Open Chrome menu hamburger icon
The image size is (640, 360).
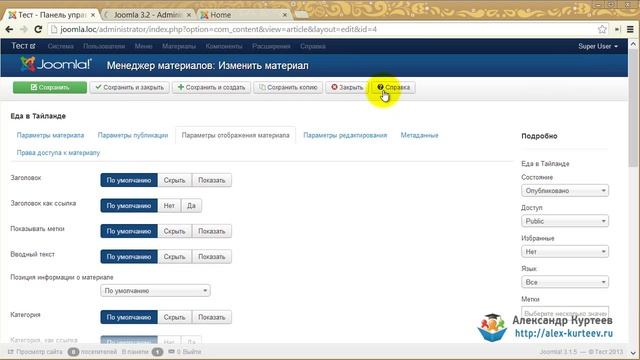tap(630, 29)
